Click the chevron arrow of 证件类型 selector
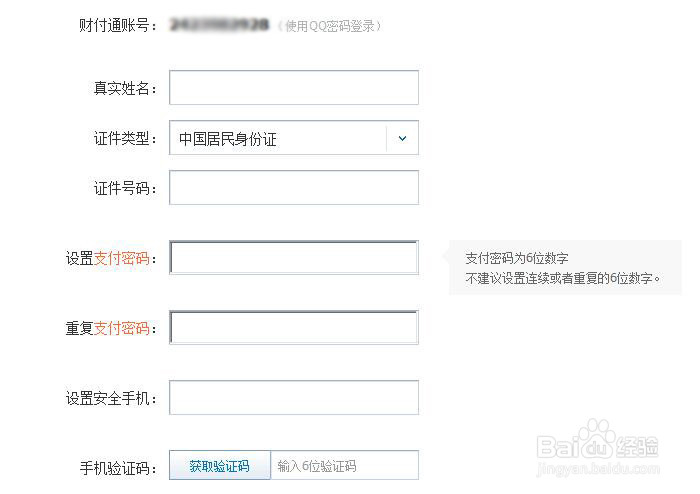The width and height of the screenshot is (700, 494). [x=402, y=139]
